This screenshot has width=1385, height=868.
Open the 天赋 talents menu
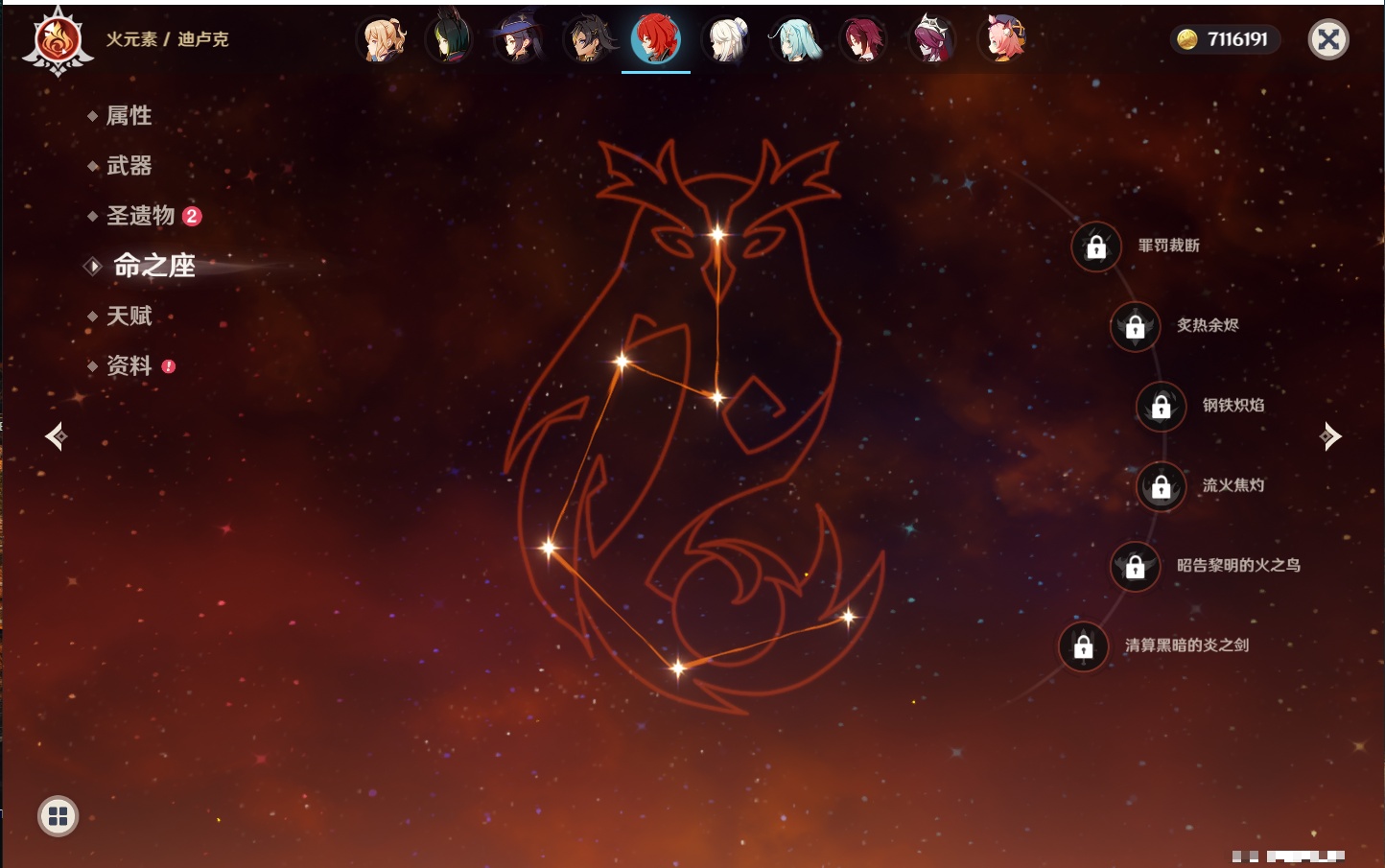pyautogui.click(x=129, y=316)
